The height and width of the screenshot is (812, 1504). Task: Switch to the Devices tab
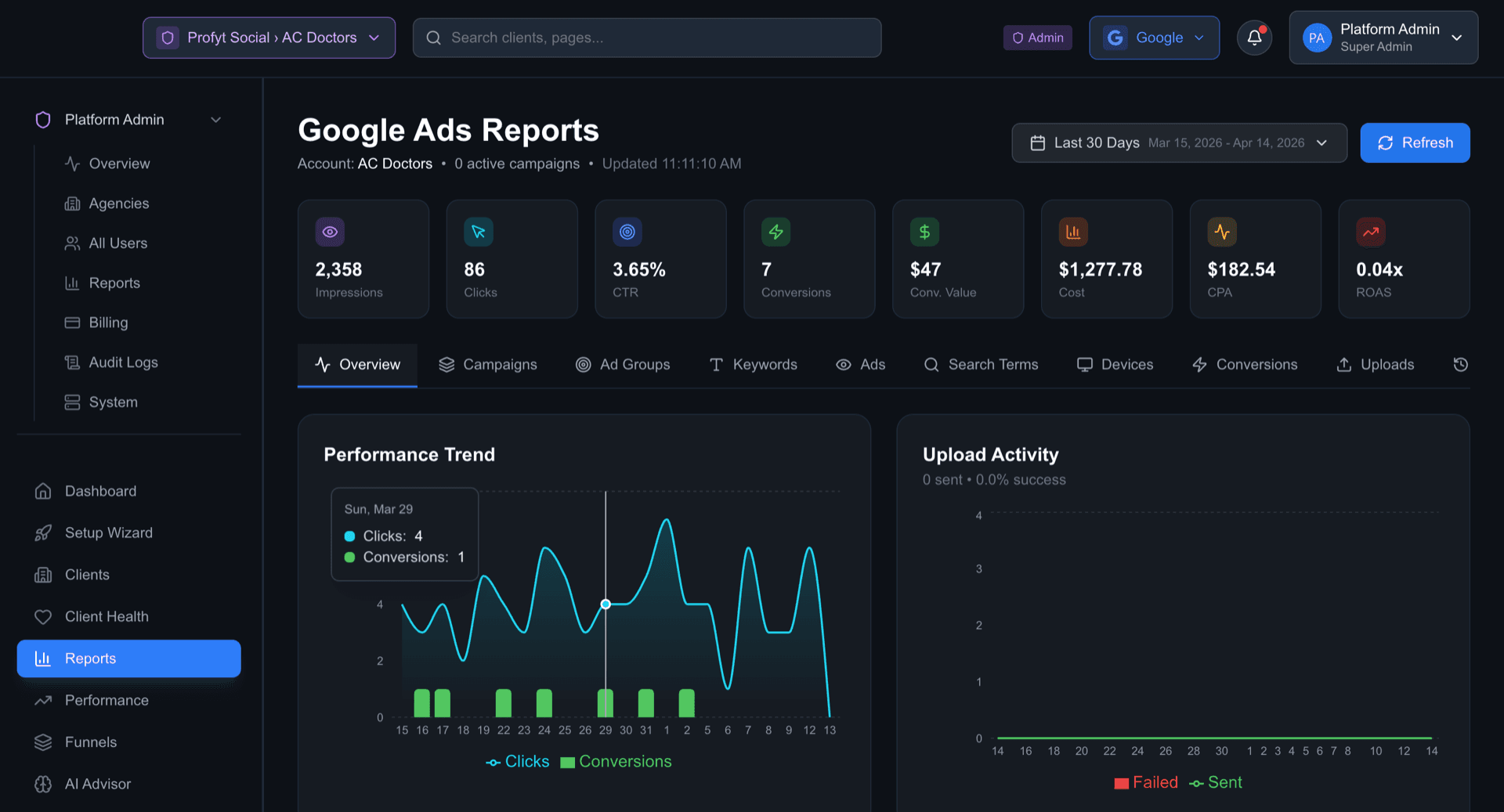click(1115, 365)
